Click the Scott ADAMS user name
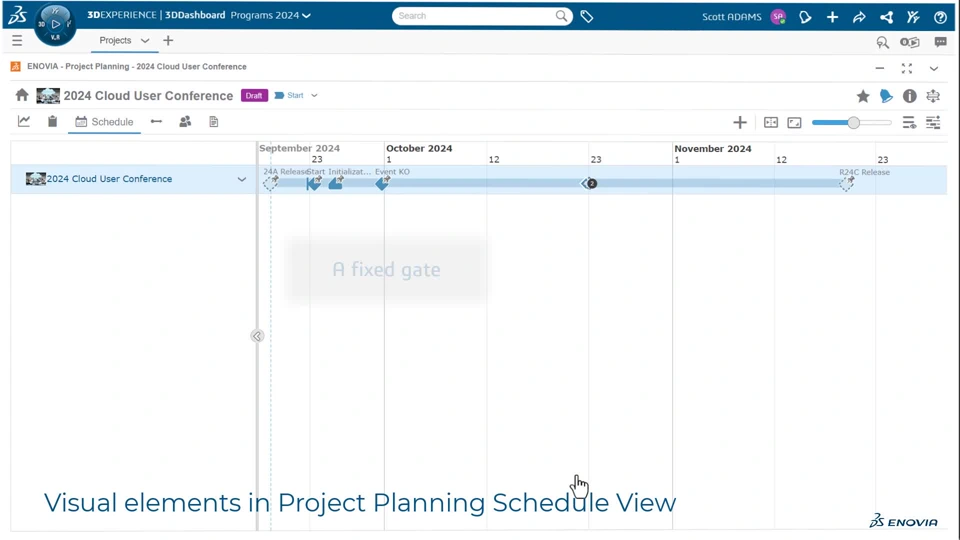 point(732,17)
